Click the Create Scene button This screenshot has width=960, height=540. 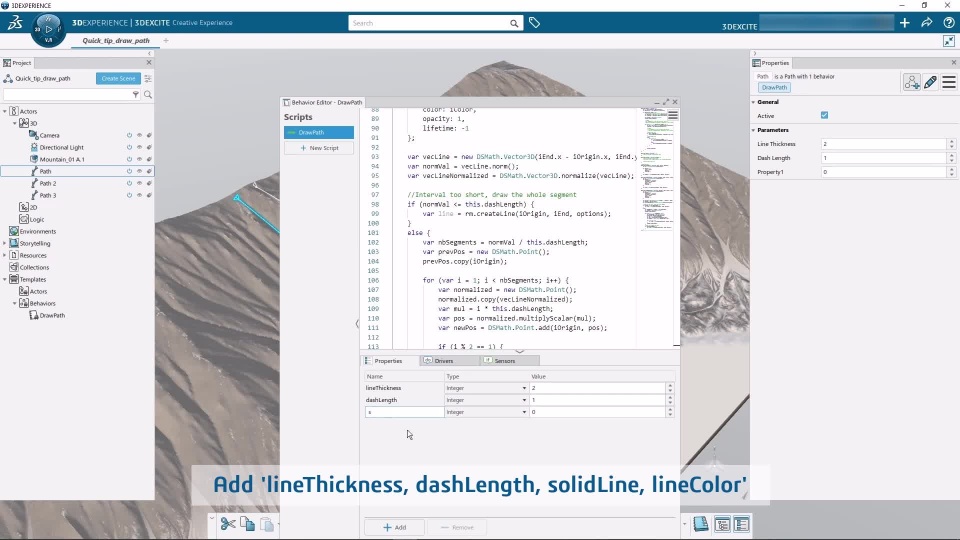click(118, 78)
